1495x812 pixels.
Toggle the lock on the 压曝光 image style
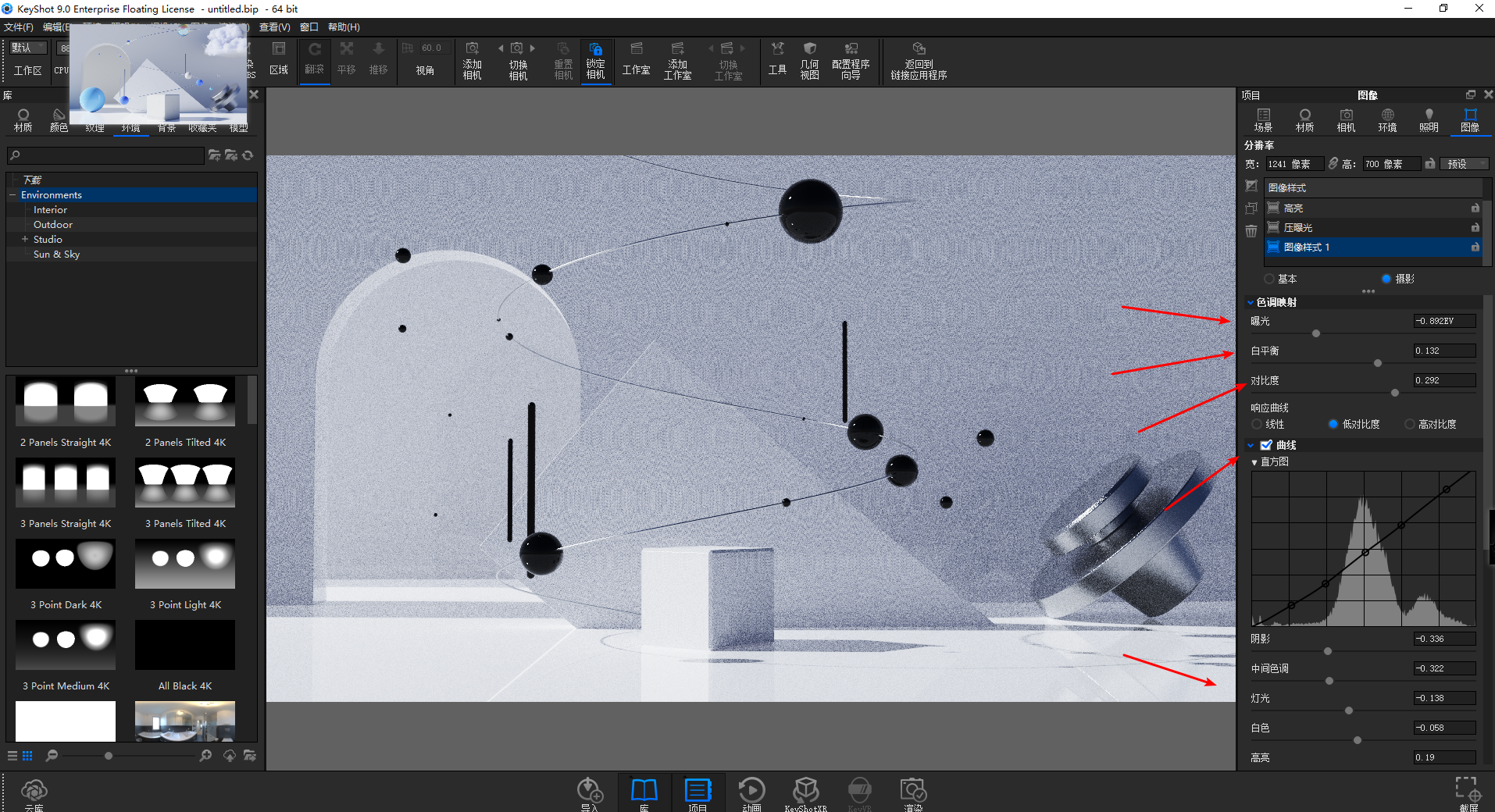click(x=1475, y=228)
